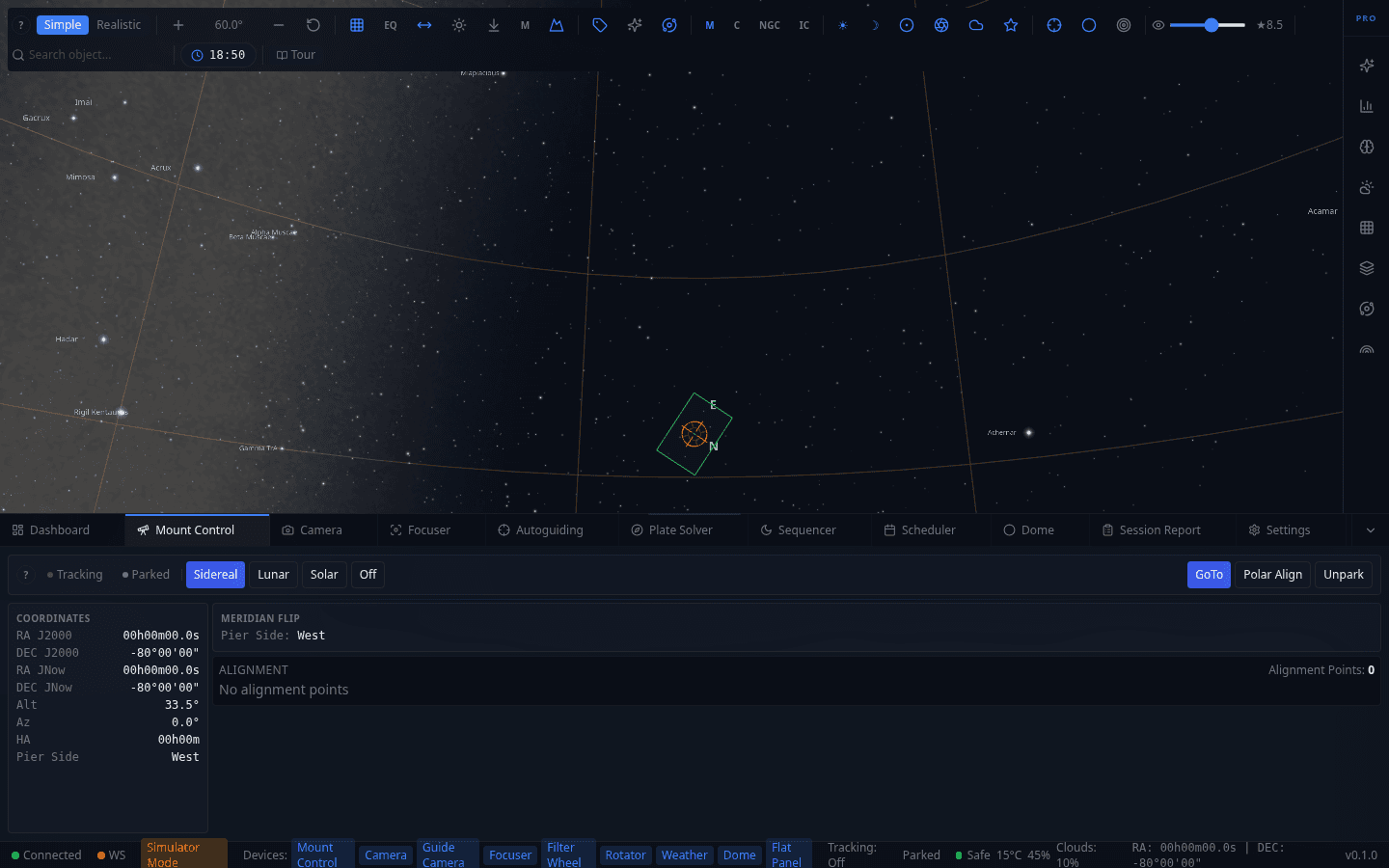Click the Search object field

click(x=92, y=55)
